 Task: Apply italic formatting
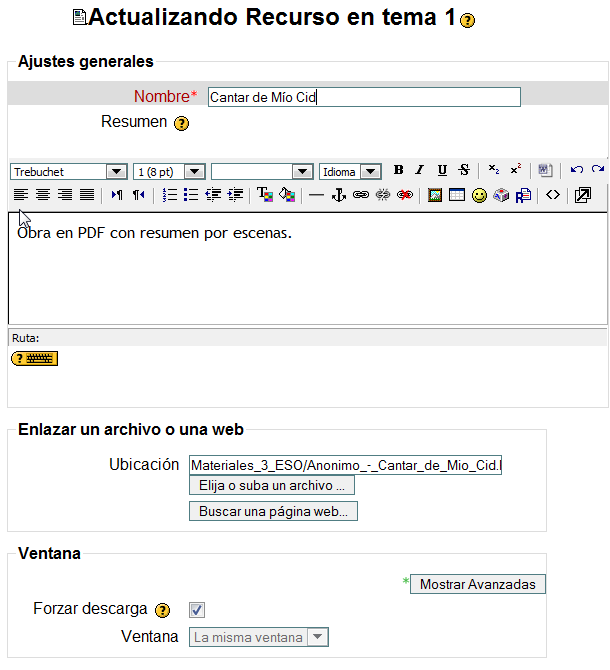point(420,171)
